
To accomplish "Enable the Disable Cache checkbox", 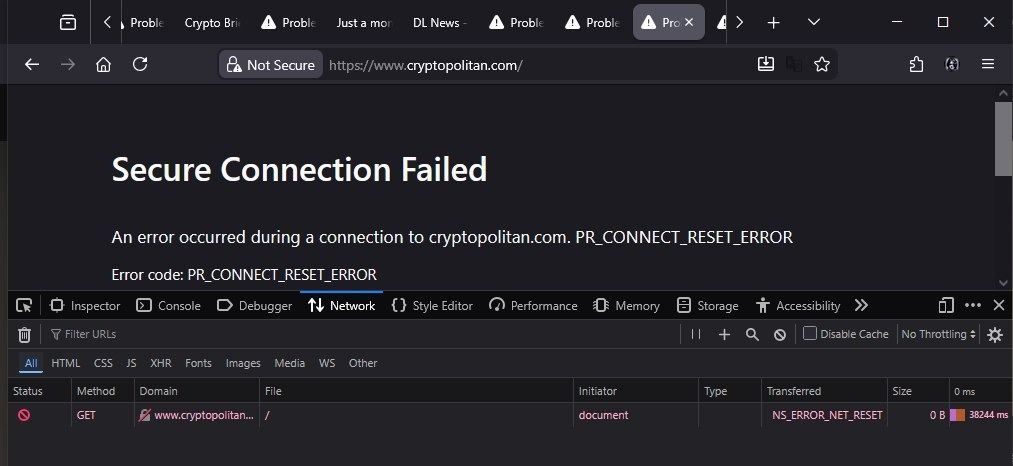I will (x=810, y=334).
